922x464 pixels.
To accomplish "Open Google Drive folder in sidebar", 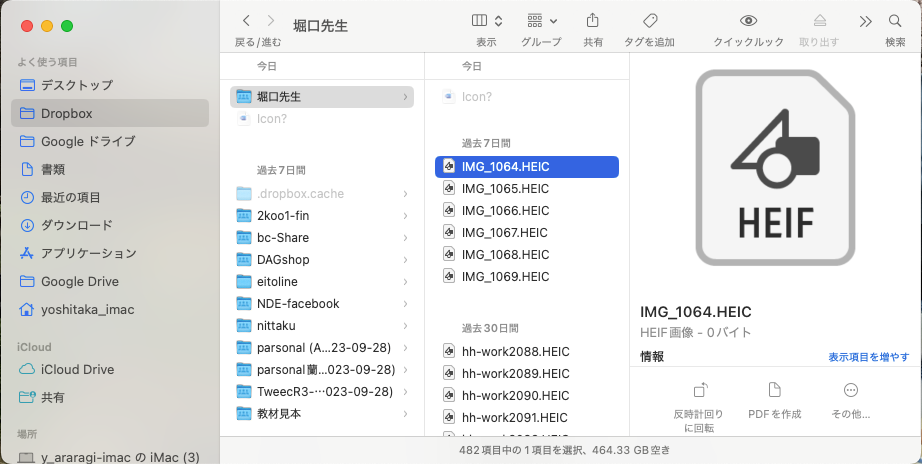I will (110, 282).
